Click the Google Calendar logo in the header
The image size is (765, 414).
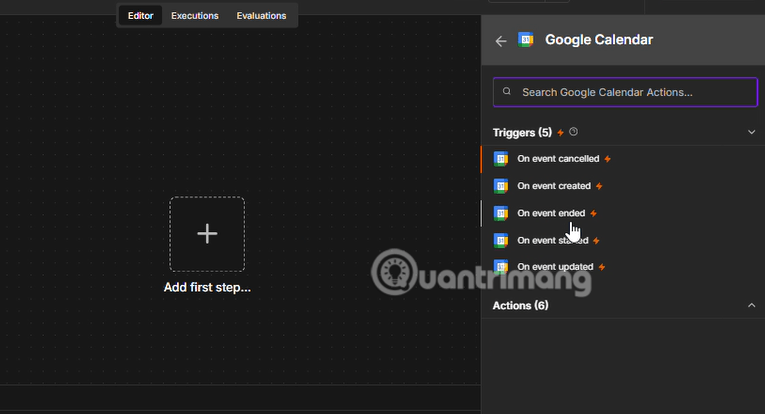point(525,39)
